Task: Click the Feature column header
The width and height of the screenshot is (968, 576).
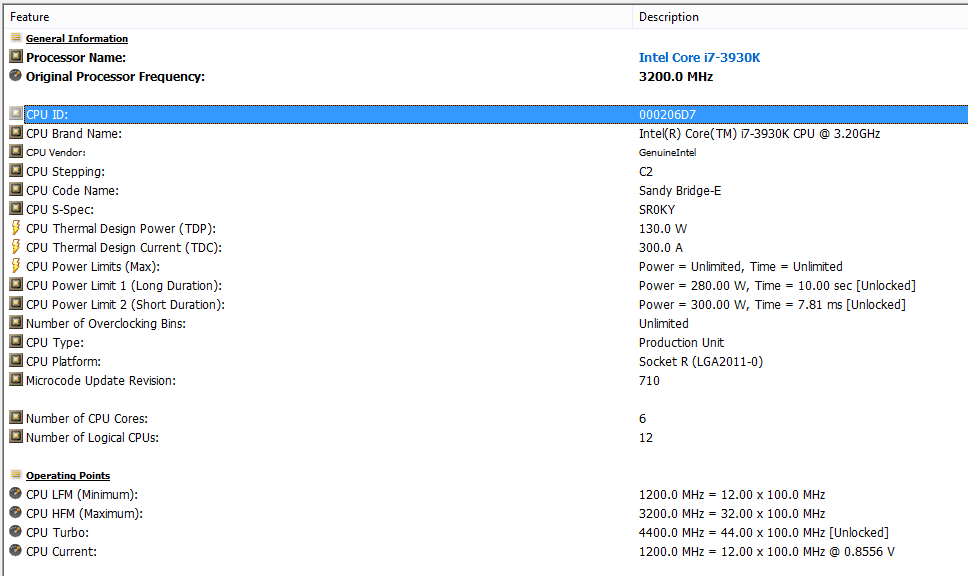Action: (318, 17)
